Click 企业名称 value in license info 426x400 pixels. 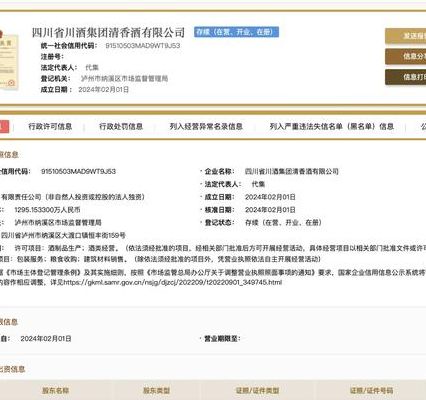tap(292, 171)
